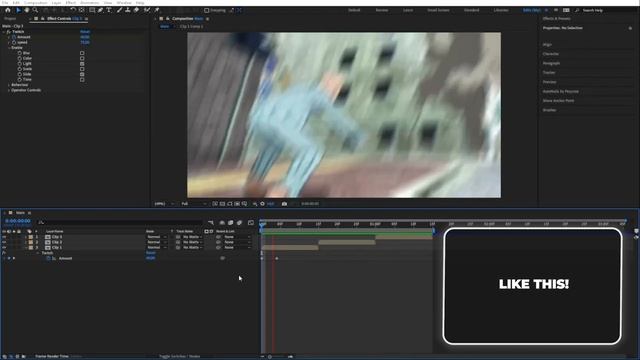Hide the Clip 3 layer eye toggle
The height and width of the screenshot is (360, 640).
point(4,237)
